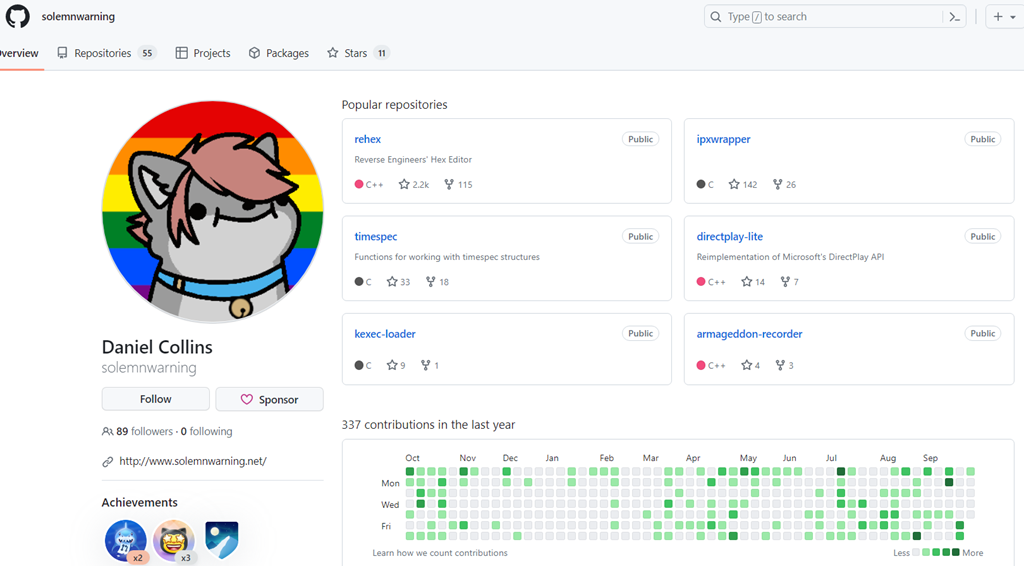This screenshot has width=1024, height=566.
Task: Click fork count on timespec repository
Action: click(437, 282)
